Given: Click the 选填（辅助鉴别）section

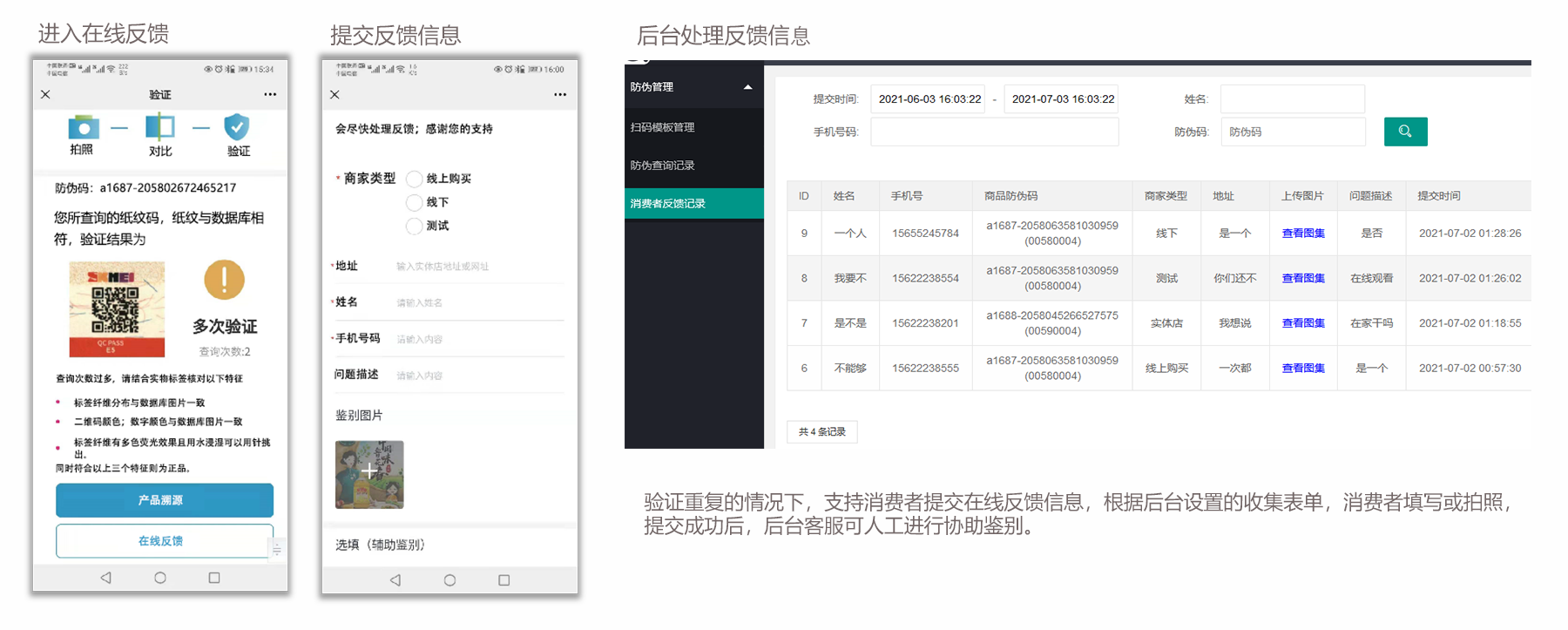Looking at the screenshot, I should [x=381, y=545].
